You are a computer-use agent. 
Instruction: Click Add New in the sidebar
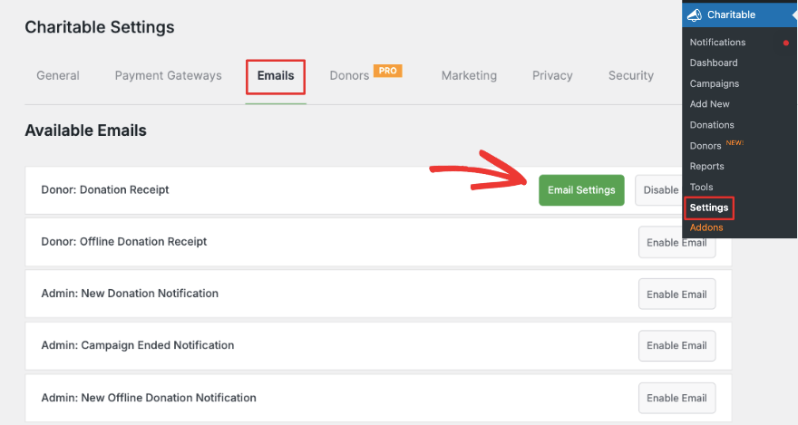(x=709, y=104)
